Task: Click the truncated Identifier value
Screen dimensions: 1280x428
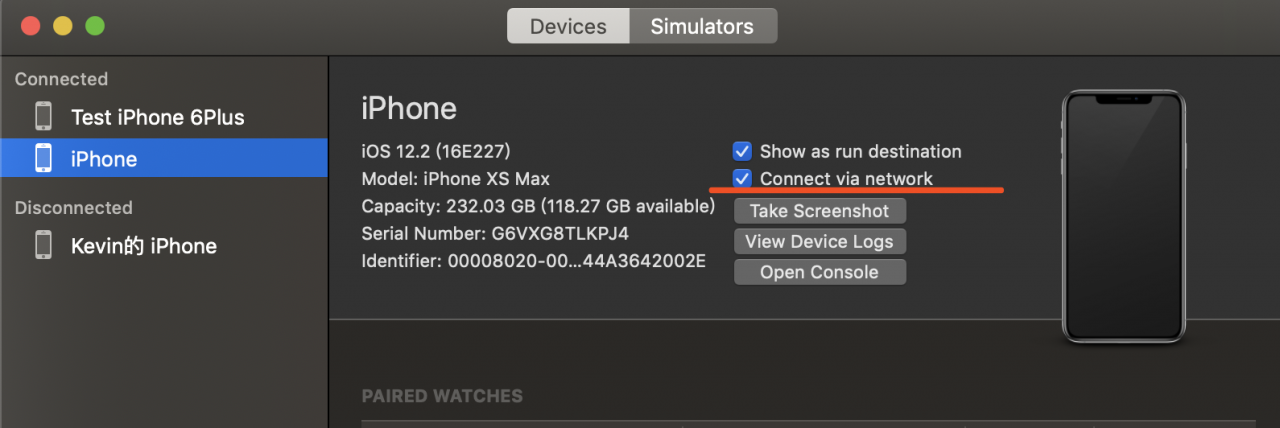Action: (577, 261)
